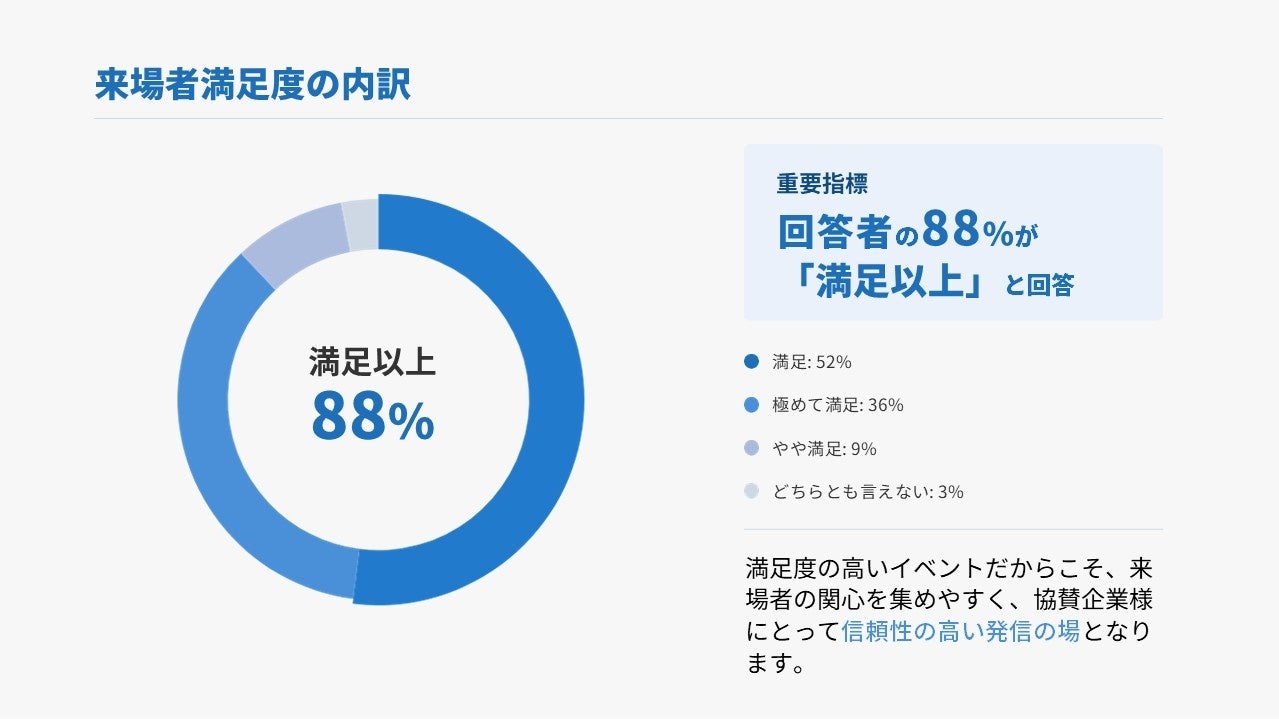Click the lightest gray-blue 3% donut segment

pyautogui.click(x=361, y=222)
